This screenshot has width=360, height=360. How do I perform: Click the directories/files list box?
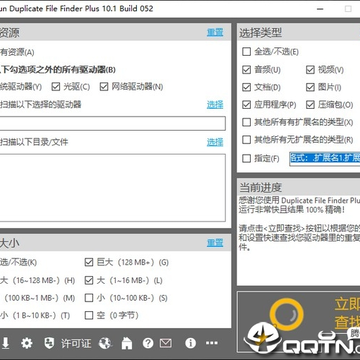pyautogui.click(x=113, y=188)
